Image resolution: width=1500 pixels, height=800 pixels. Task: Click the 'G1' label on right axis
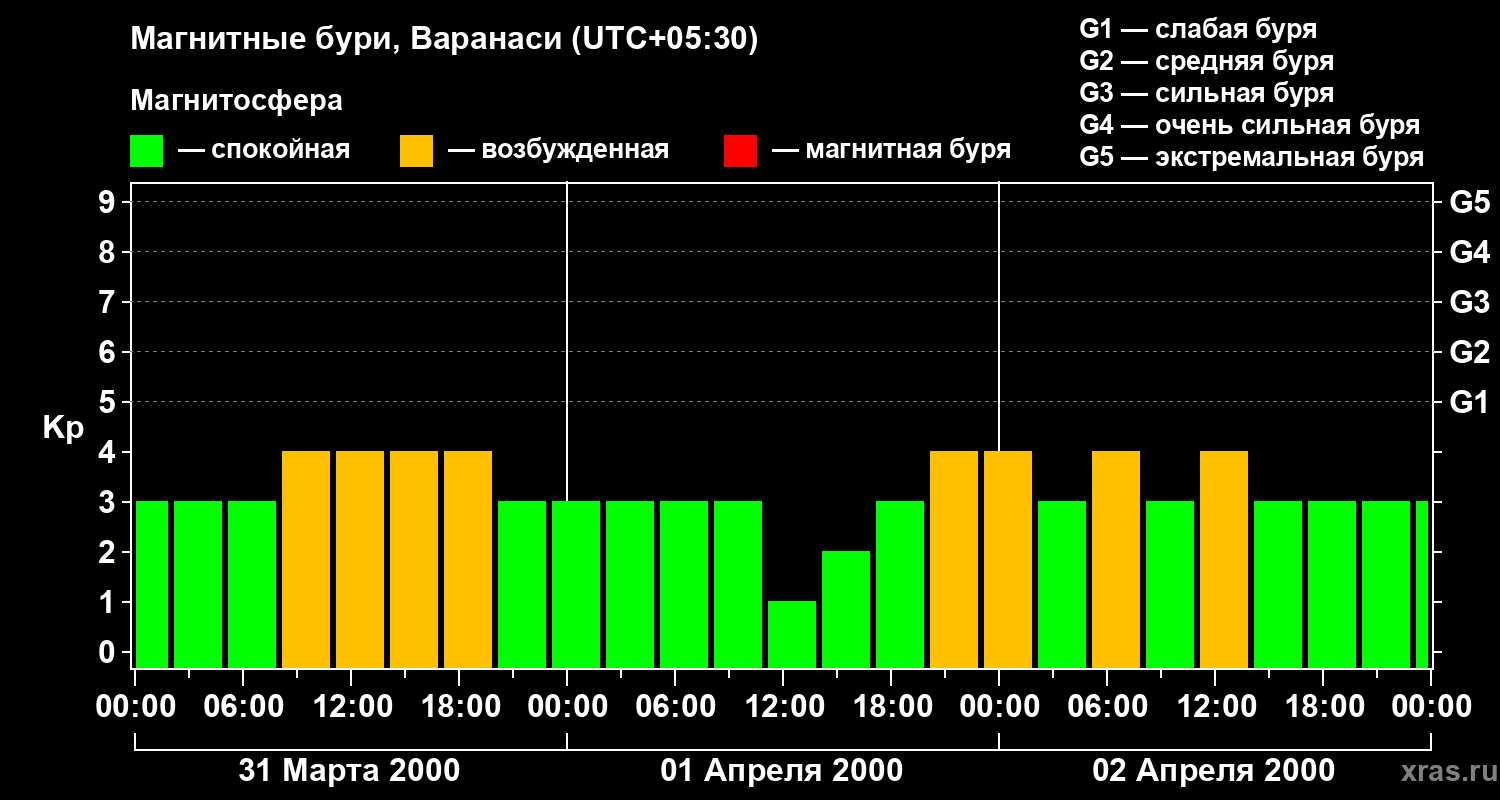pos(1469,402)
